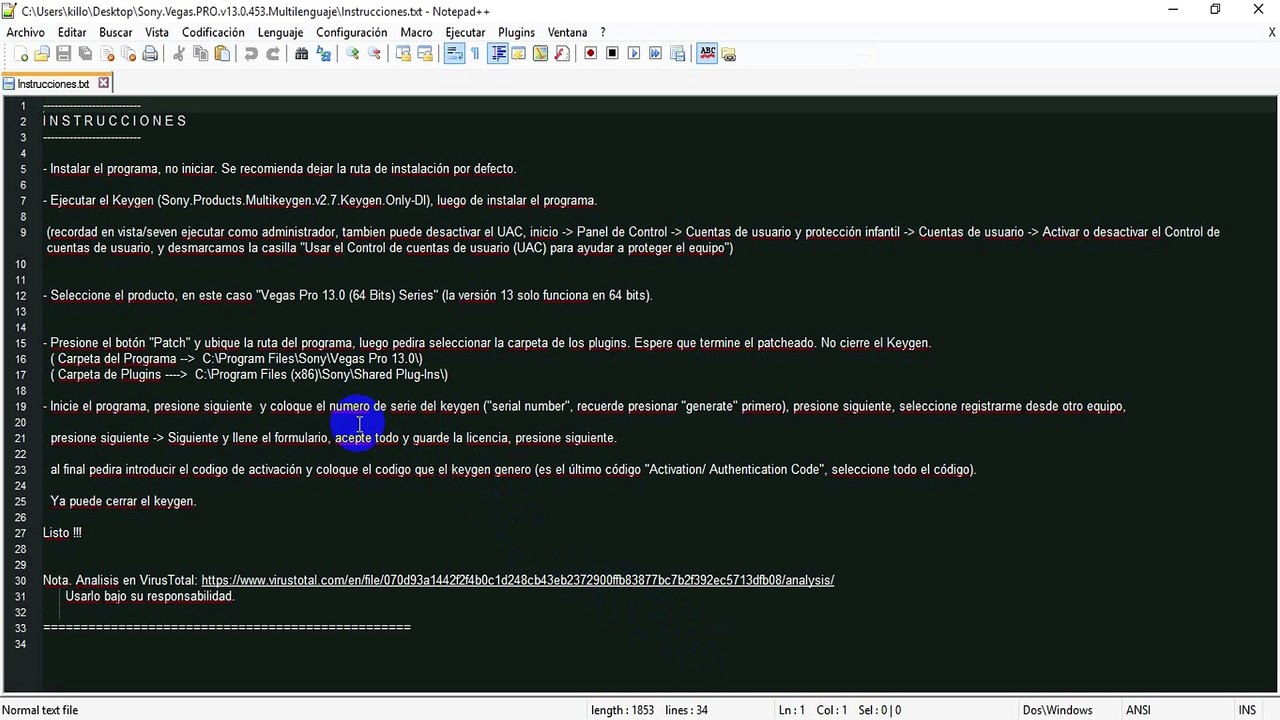Toggle synchronized vertical scrolling
The image size is (1280, 720).
403,54
